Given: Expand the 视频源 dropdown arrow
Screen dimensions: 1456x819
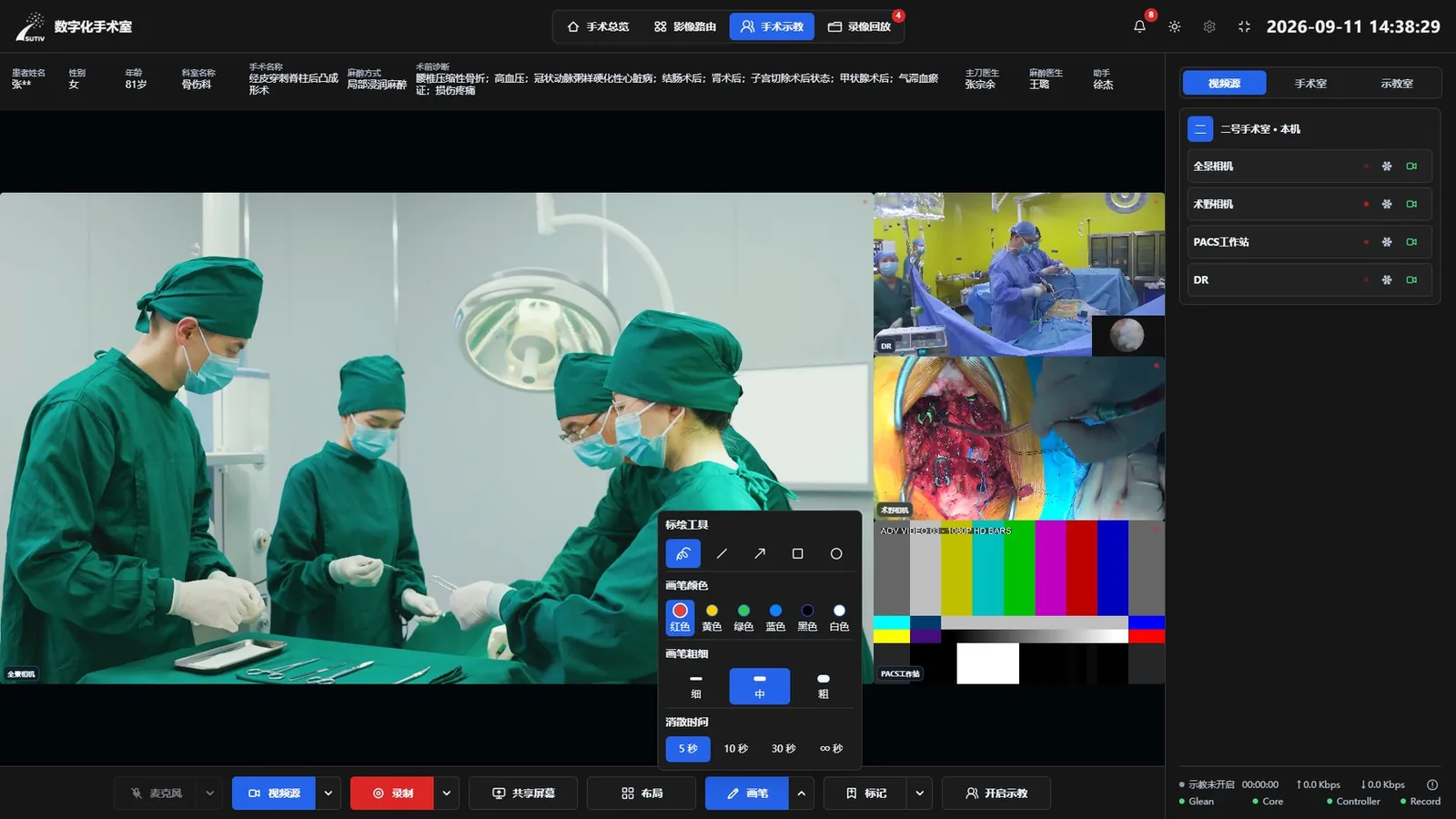Looking at the screenshot, I should pyautogui.click(x=329, y=794).
